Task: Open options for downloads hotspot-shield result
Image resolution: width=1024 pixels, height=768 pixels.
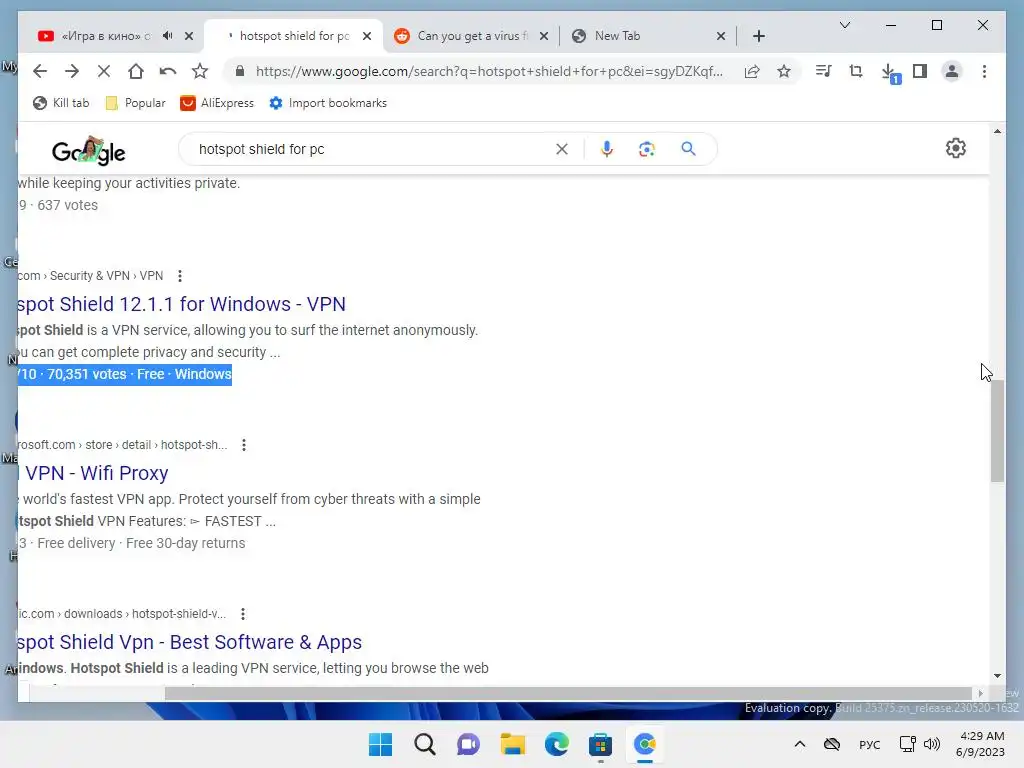Action: pos(243,615)
